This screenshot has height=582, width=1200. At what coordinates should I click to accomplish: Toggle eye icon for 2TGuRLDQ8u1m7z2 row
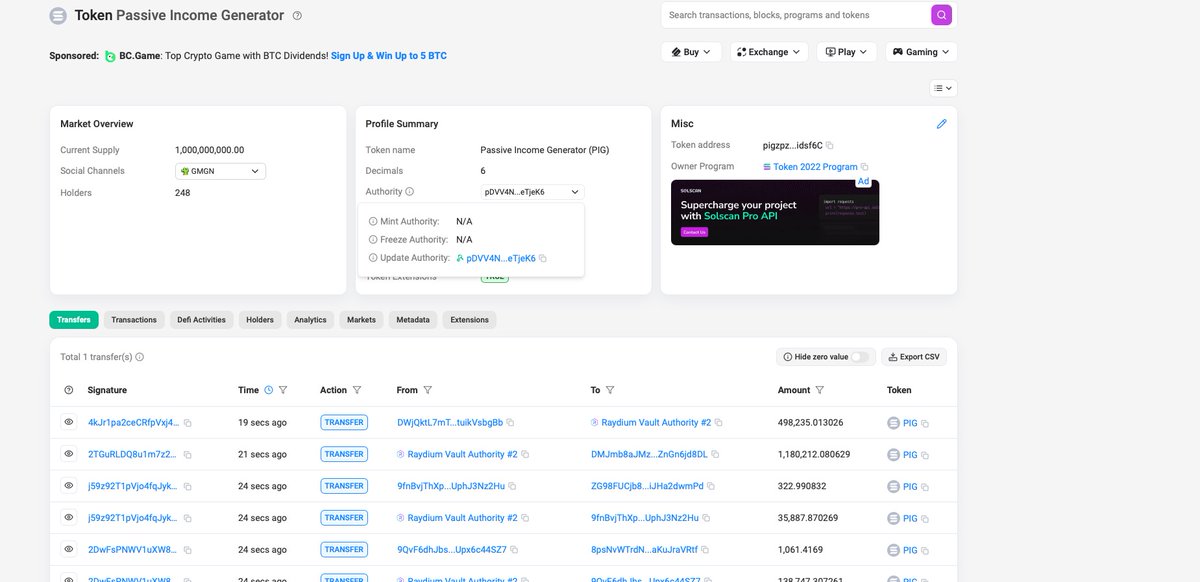(69, 454)
